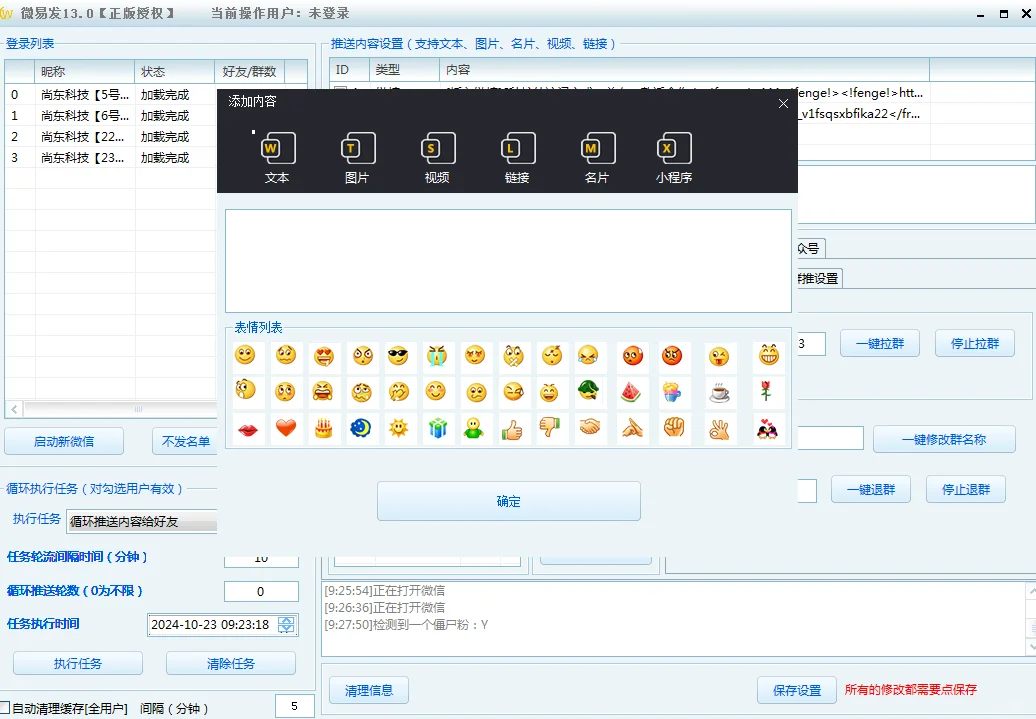Save changes via 保存设置 button
Image resolution: width=1036 pixels, height=719 pixels.
coord(797,691)
